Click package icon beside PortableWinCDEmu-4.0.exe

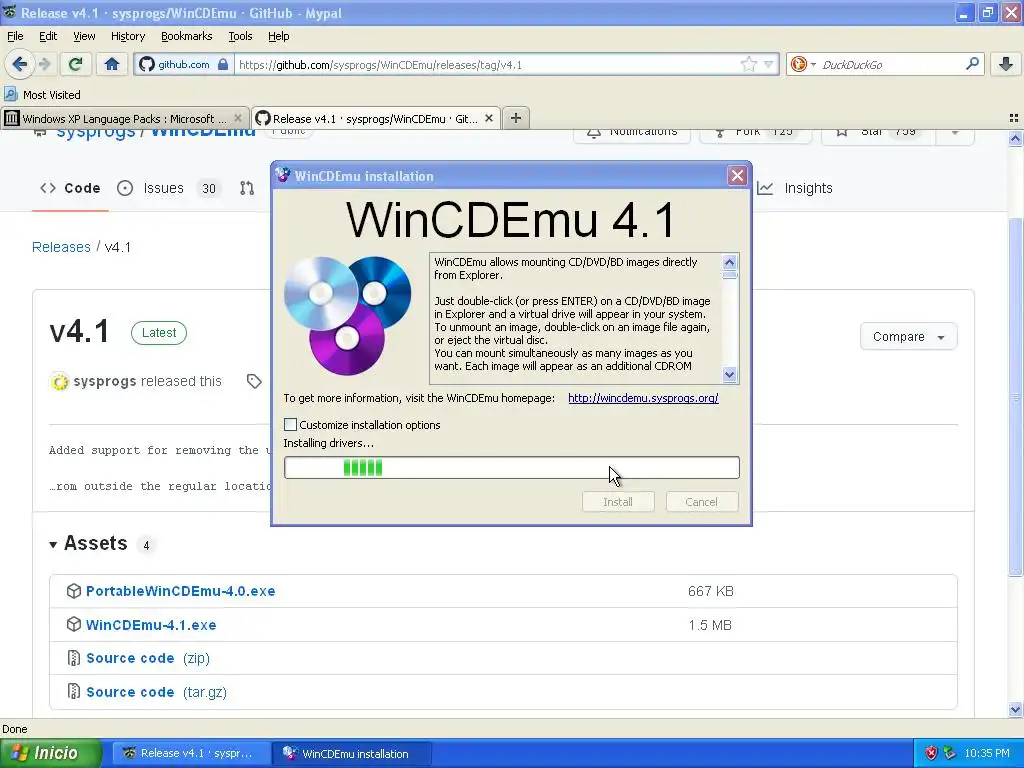pos(74,591)
